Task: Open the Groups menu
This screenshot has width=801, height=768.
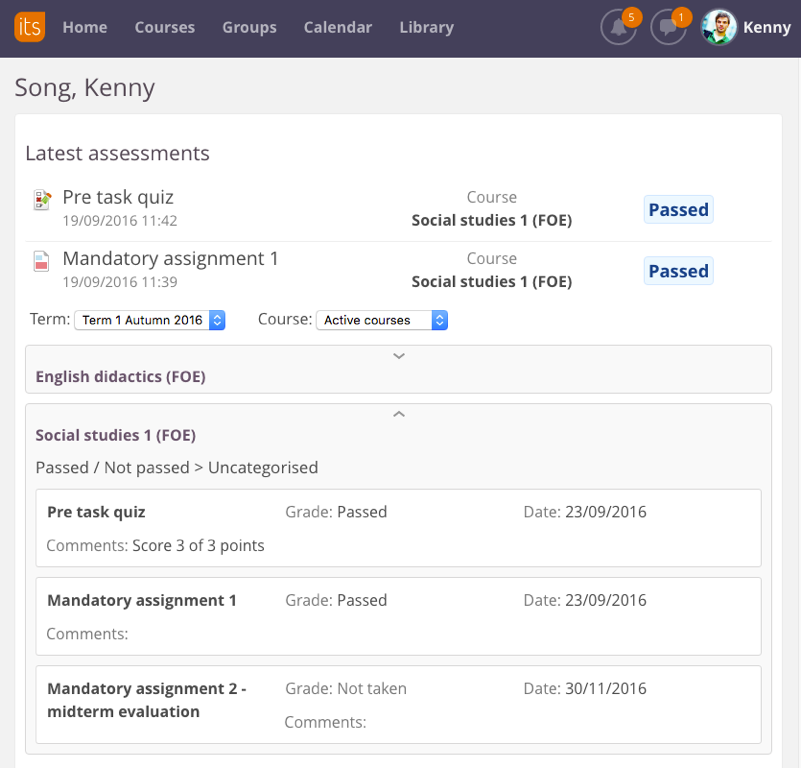Action: coord(249,28)
